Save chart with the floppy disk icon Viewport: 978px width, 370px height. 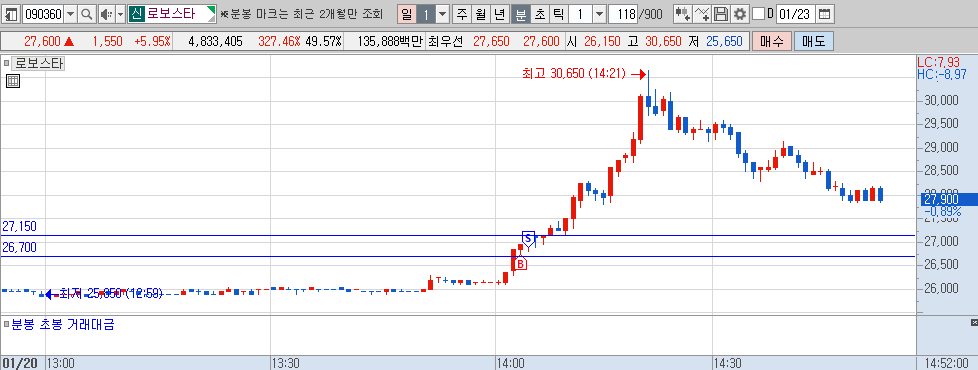coord(721,13)
